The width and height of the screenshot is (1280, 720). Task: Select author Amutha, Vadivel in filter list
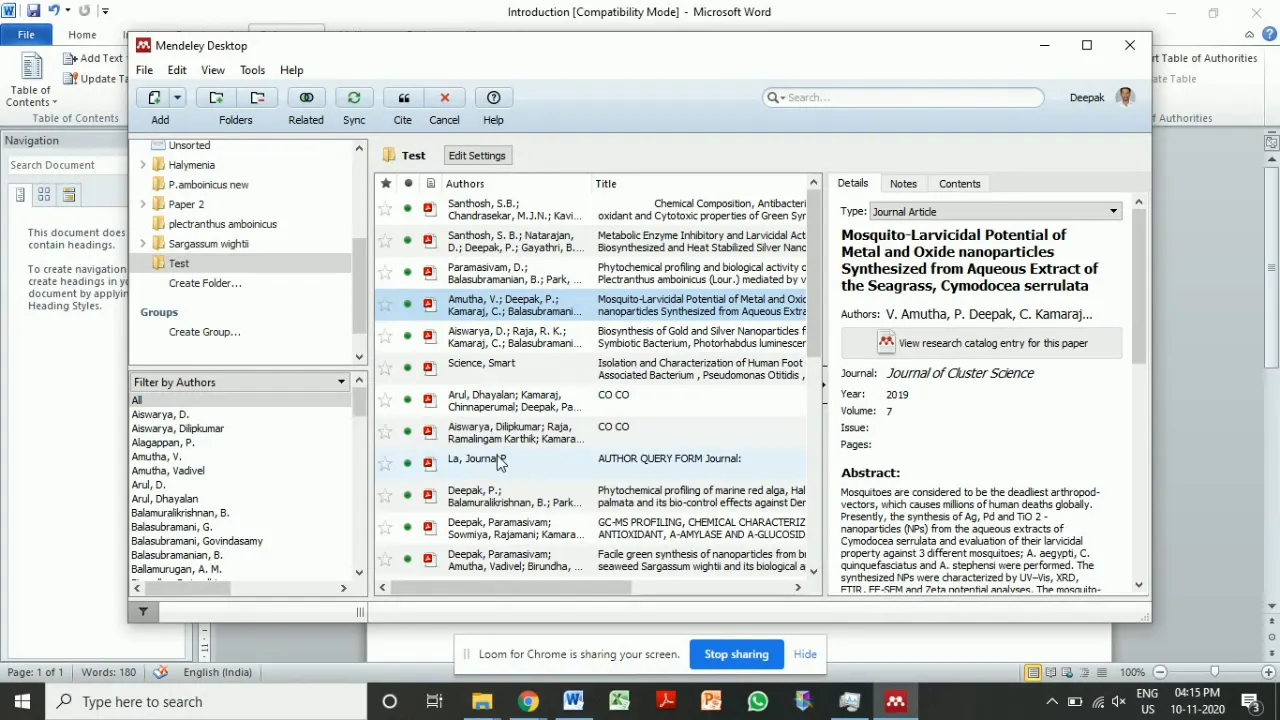pos(168,470)
